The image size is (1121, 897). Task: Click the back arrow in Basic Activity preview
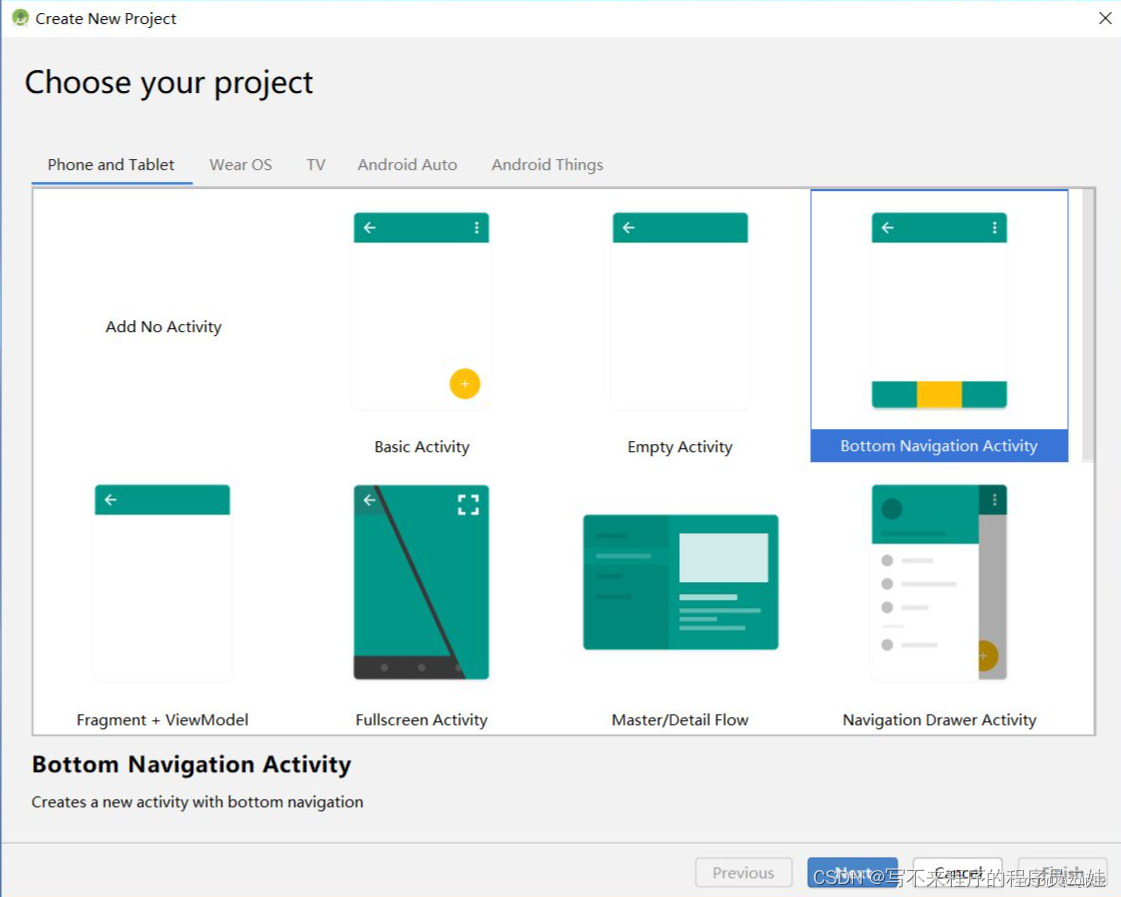[370, 227]
